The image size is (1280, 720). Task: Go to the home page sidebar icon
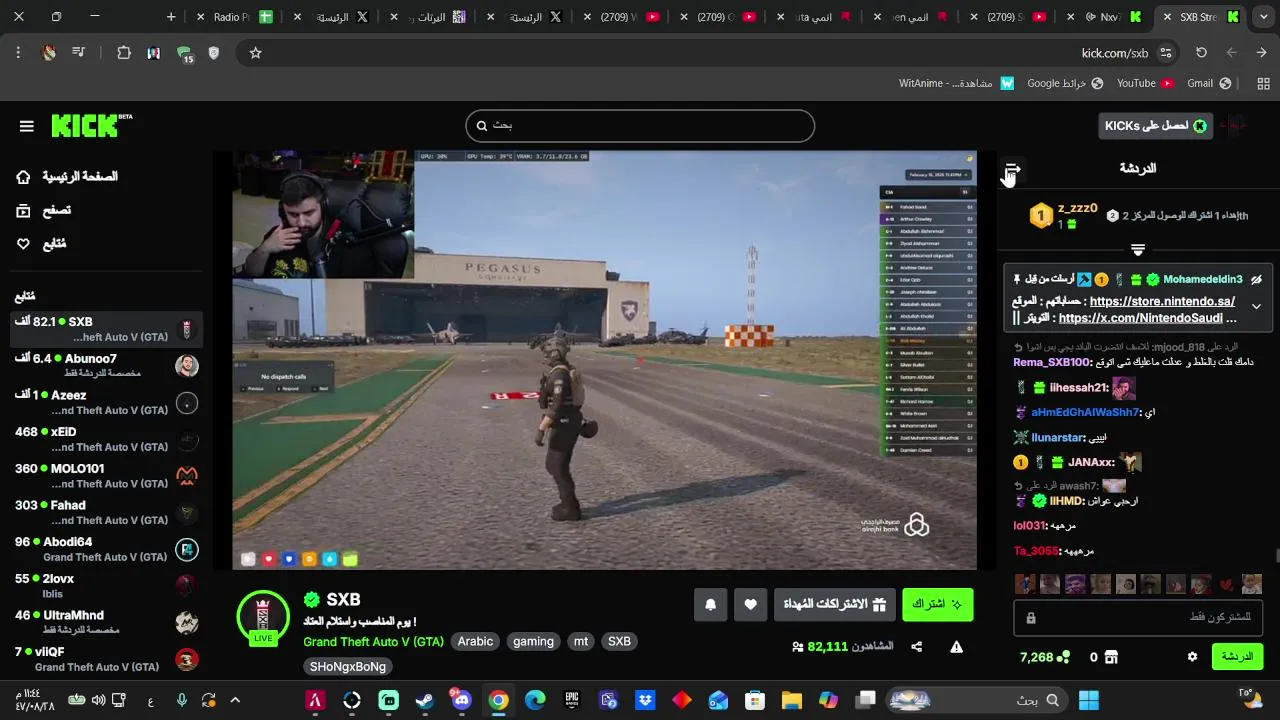click(x=23, y=177)
